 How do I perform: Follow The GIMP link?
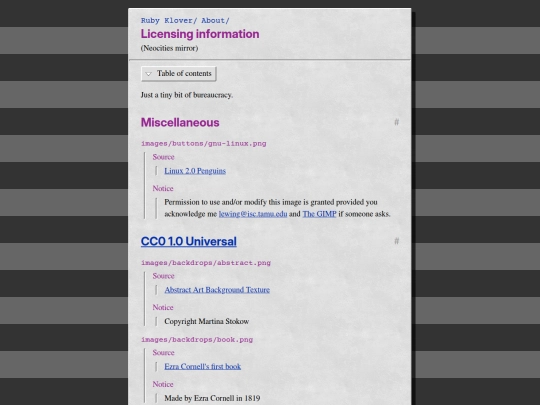(319, 214)
